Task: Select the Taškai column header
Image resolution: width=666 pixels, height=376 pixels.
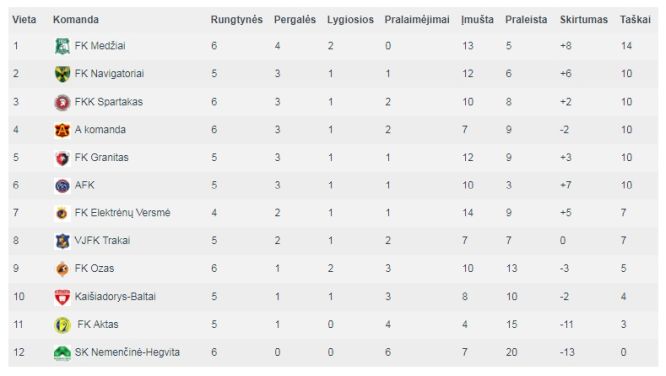Action: click(635, 20)
